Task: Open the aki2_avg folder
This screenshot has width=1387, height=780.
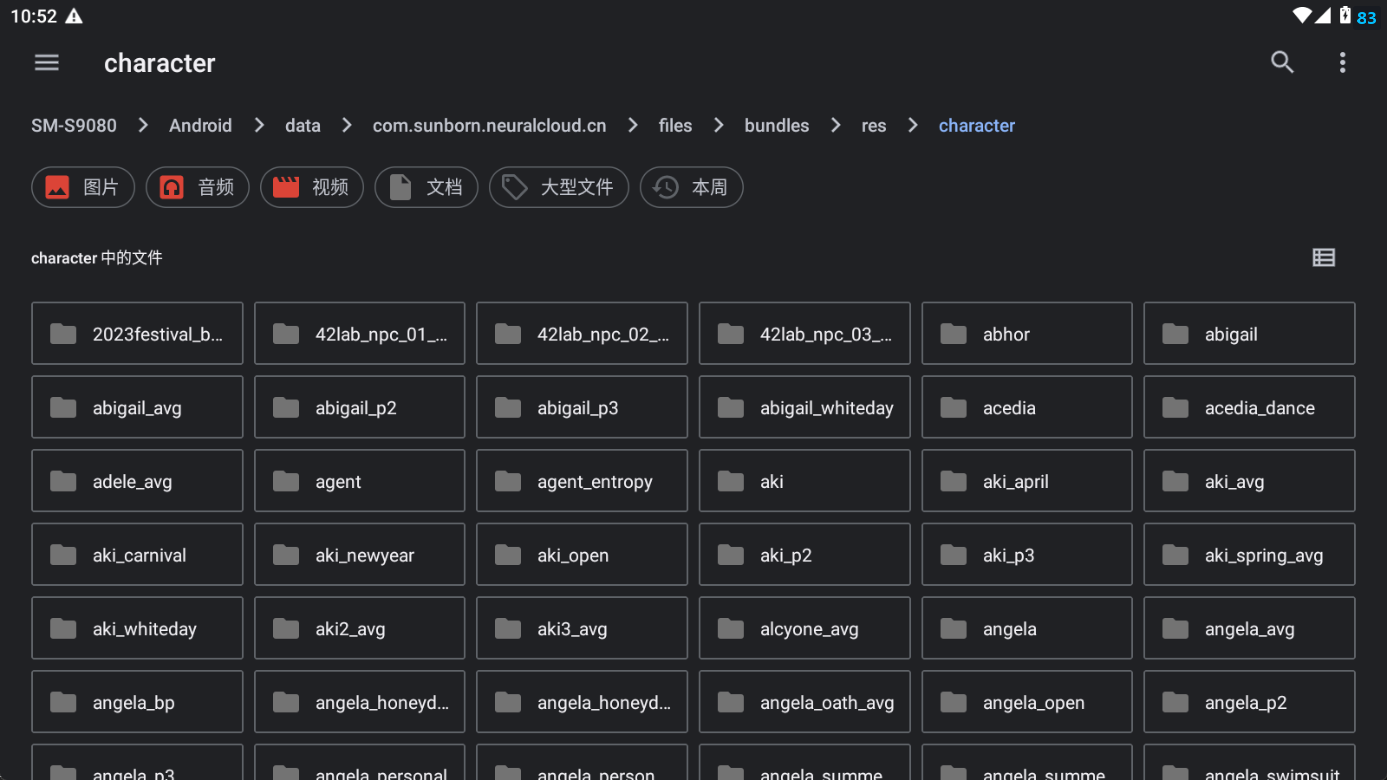Action: 360,628
